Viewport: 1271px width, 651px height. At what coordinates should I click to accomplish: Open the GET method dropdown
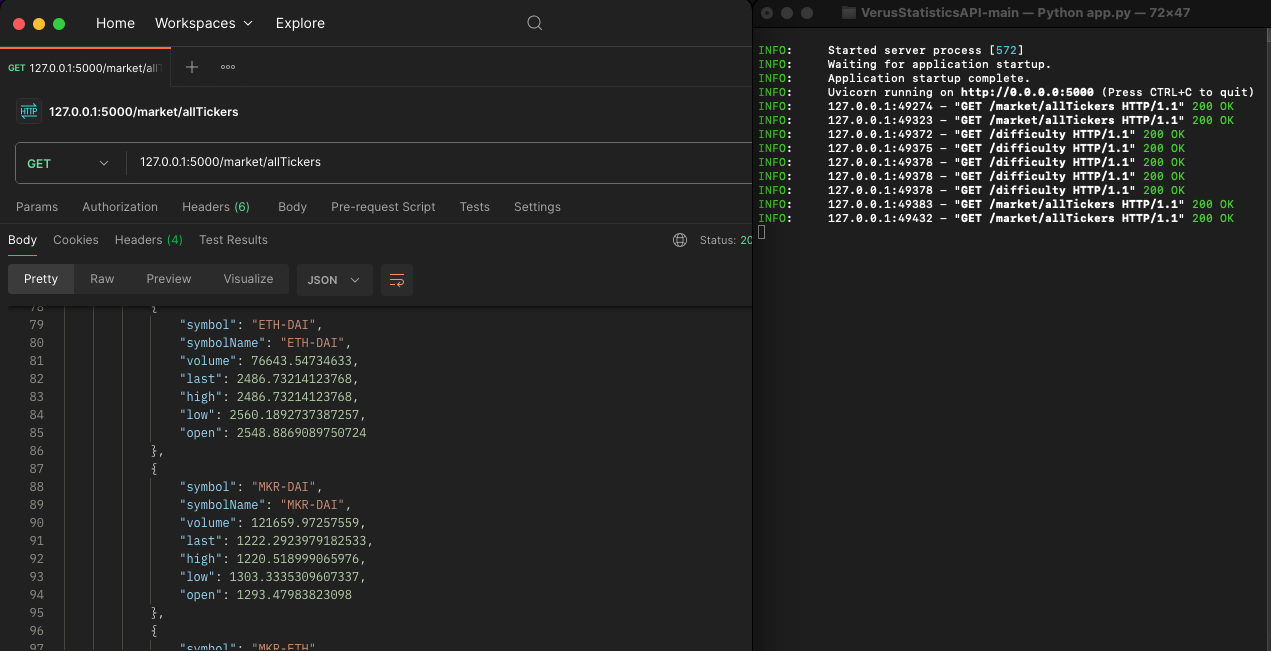[68, 163]
